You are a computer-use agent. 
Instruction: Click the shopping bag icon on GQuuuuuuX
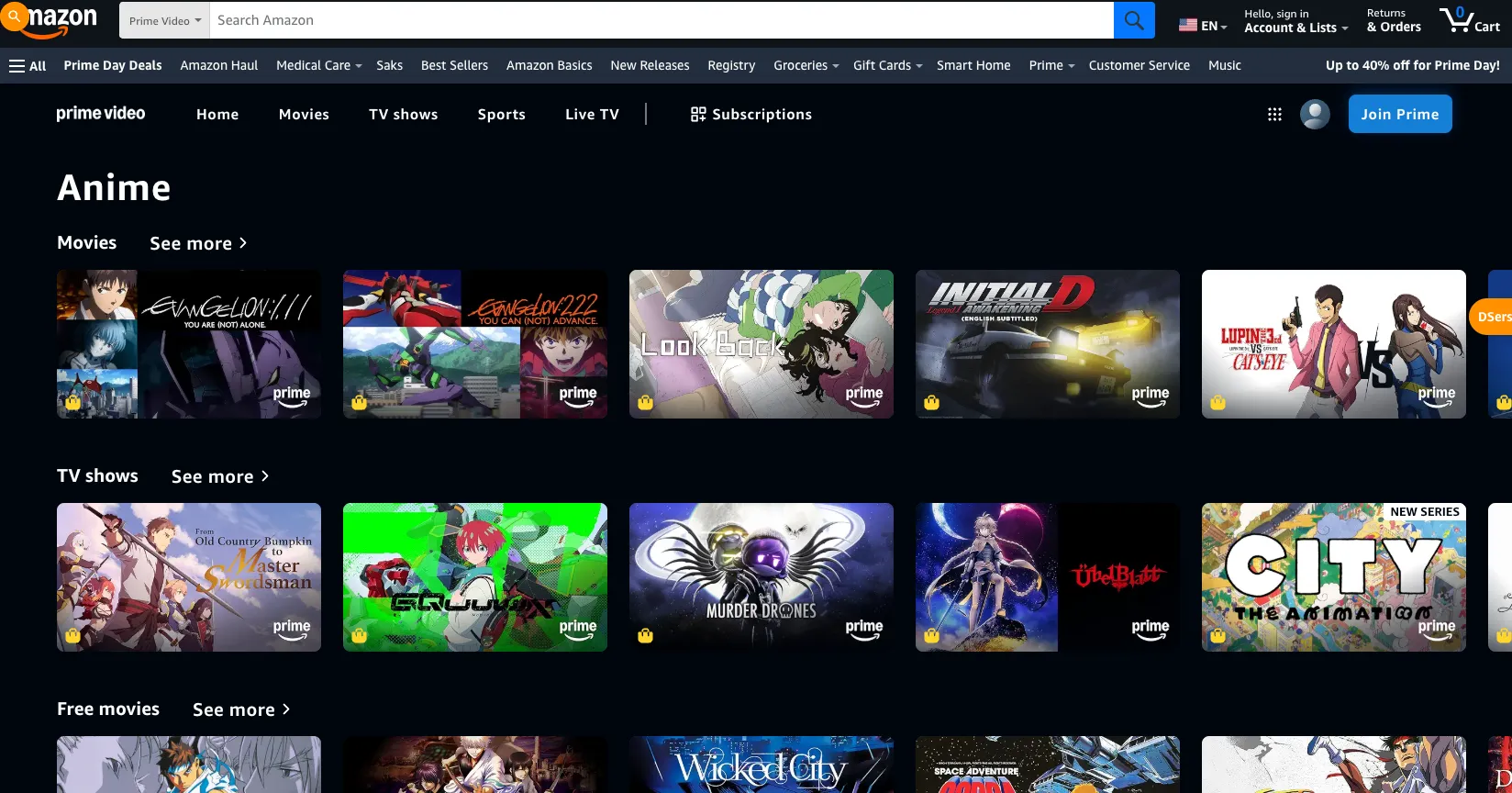(x=360, y=635)
